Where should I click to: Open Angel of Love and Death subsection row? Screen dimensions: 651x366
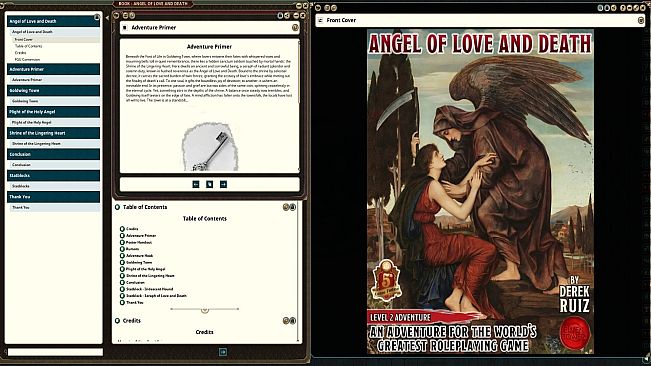(x=55, y=32)
